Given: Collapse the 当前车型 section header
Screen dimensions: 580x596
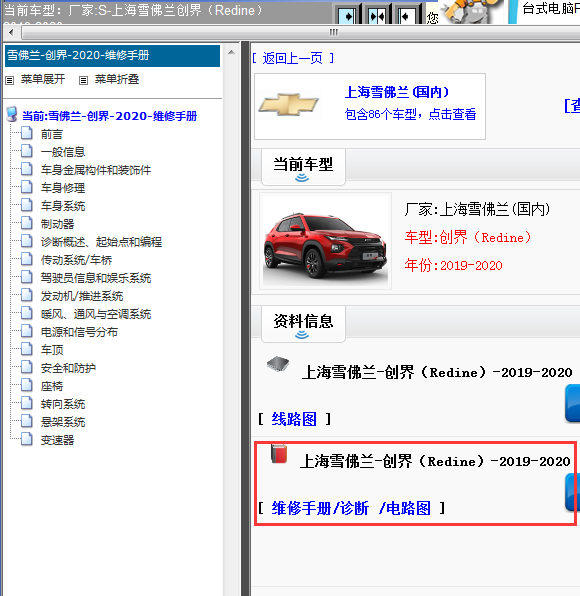Looking at the screenshot, I should [303, 167].
